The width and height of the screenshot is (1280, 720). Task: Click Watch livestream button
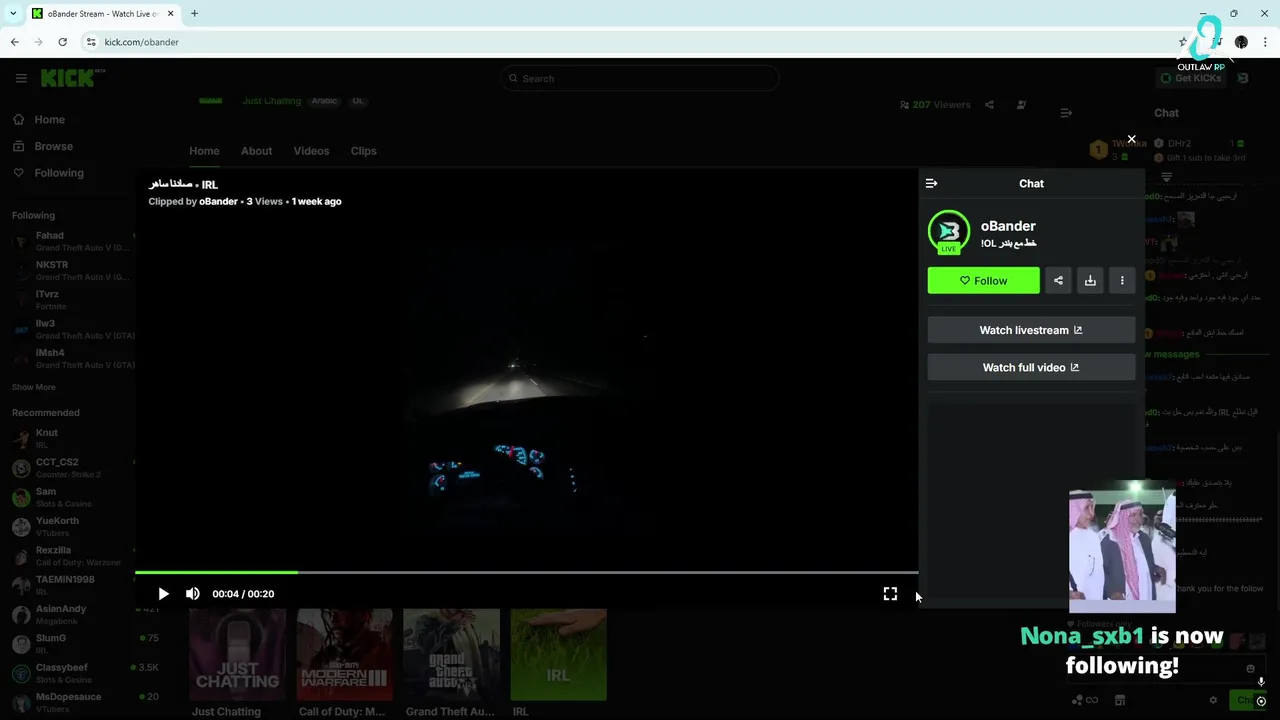click(1031, 330)
